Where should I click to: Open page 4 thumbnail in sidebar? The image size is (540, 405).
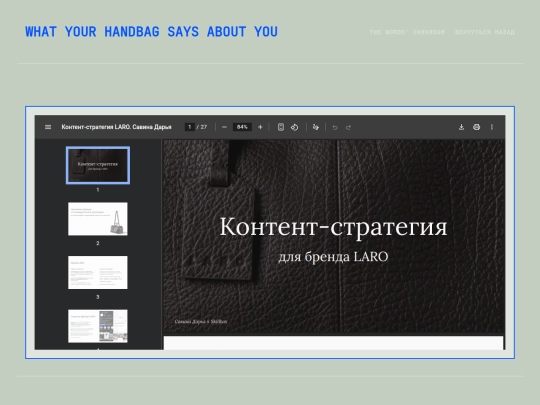98,326
